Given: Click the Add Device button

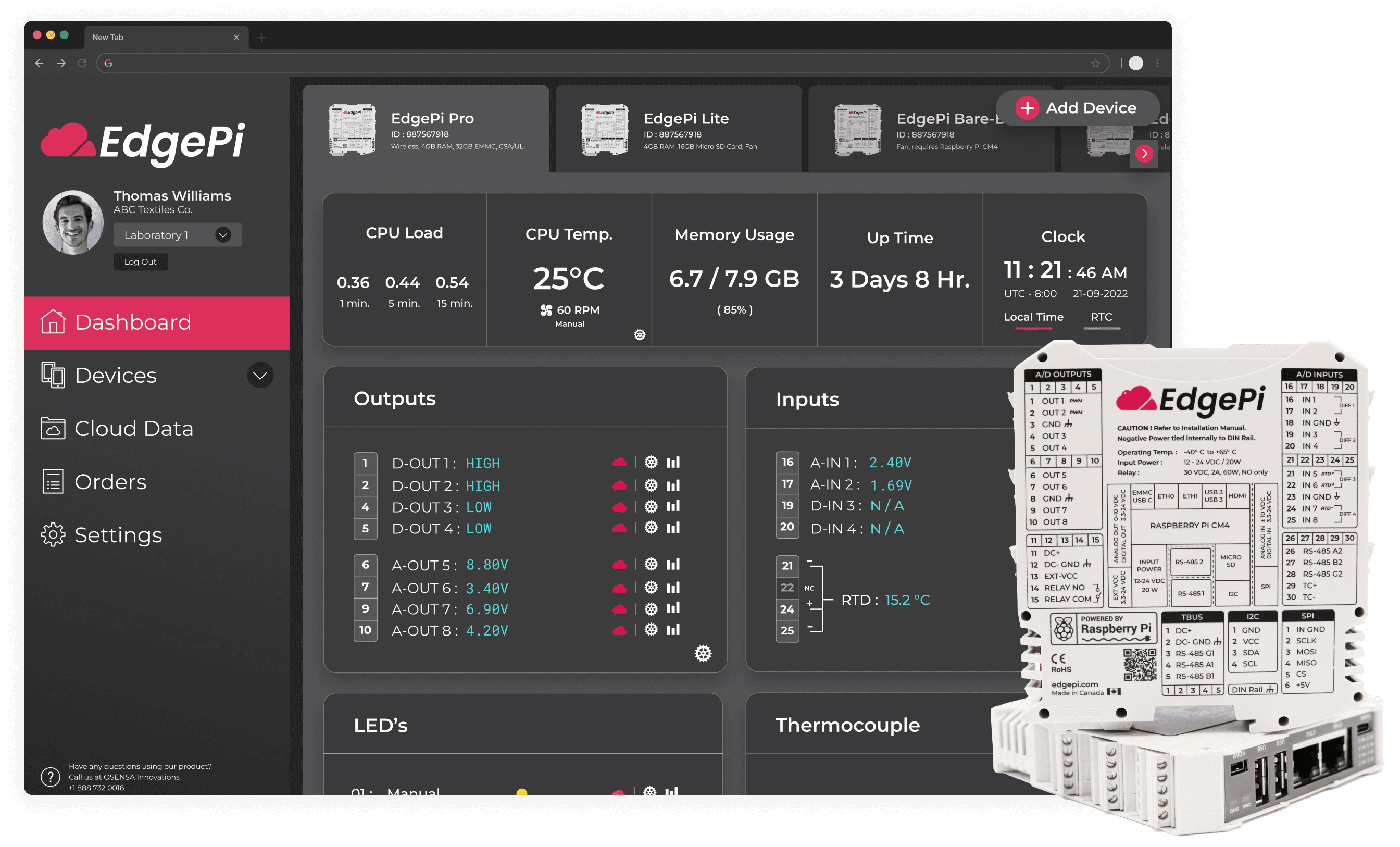Looking at the screenshot, I should pyautogui.click(x=1078, y=108).
